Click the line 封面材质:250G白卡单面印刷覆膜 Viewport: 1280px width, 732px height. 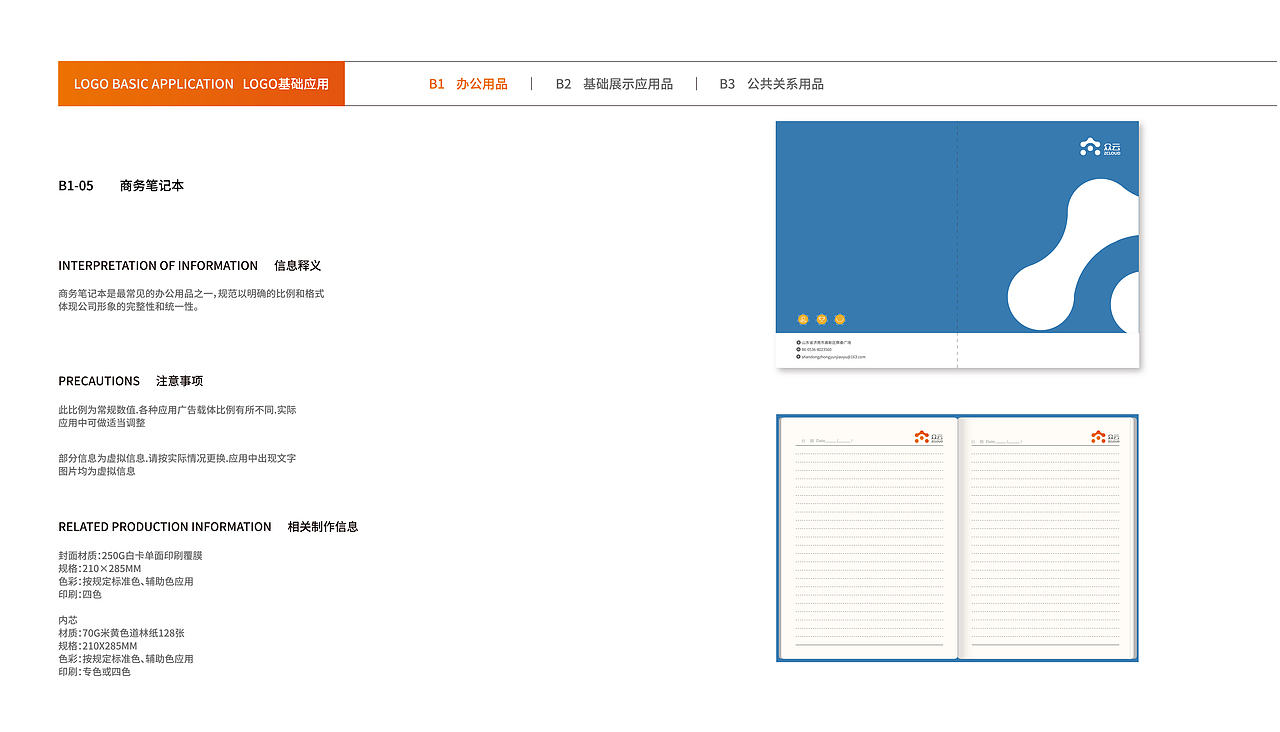pyautogui.click(x=131, y=555)
